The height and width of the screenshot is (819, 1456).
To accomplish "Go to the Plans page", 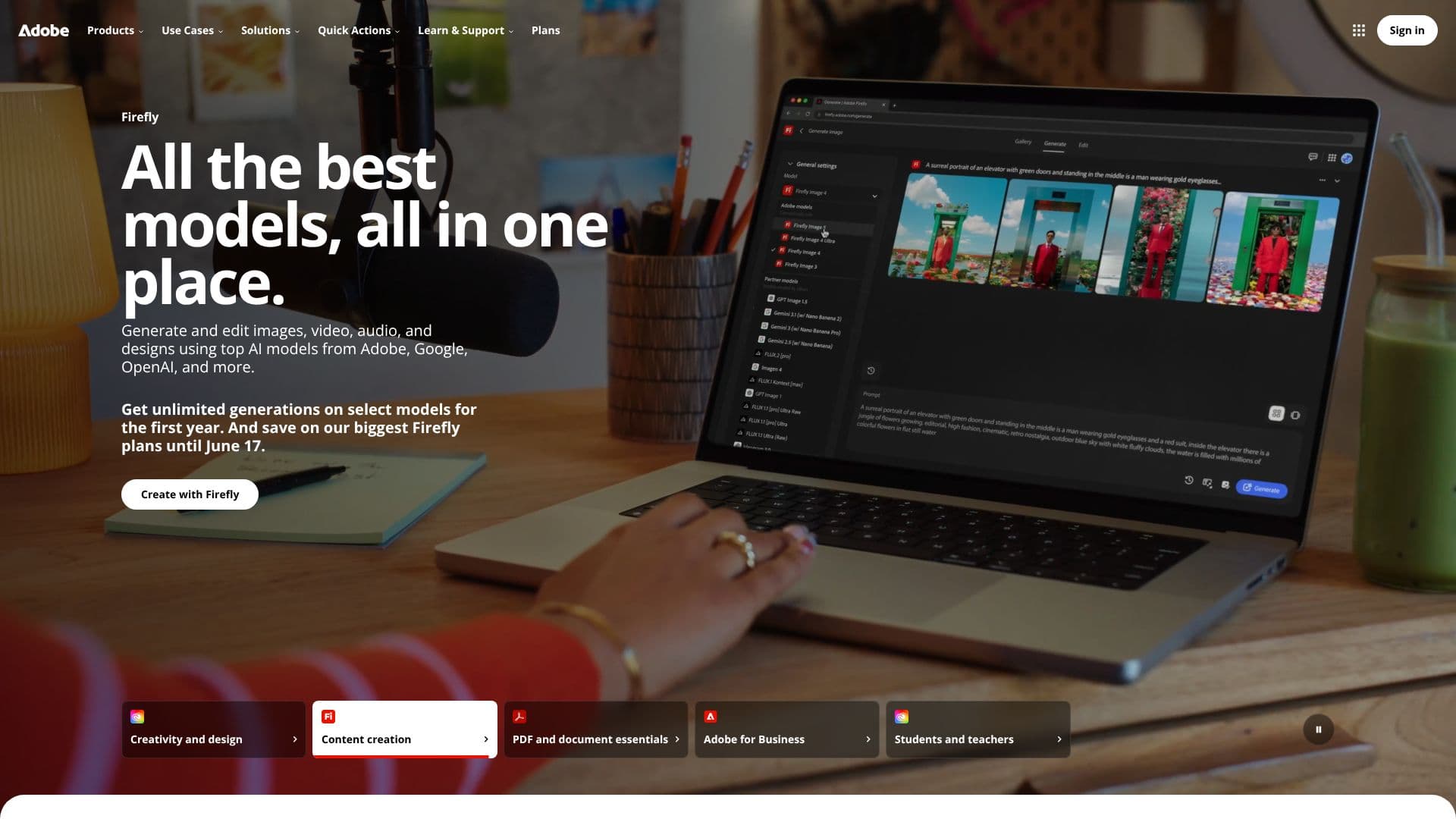I will click(545, 30).
